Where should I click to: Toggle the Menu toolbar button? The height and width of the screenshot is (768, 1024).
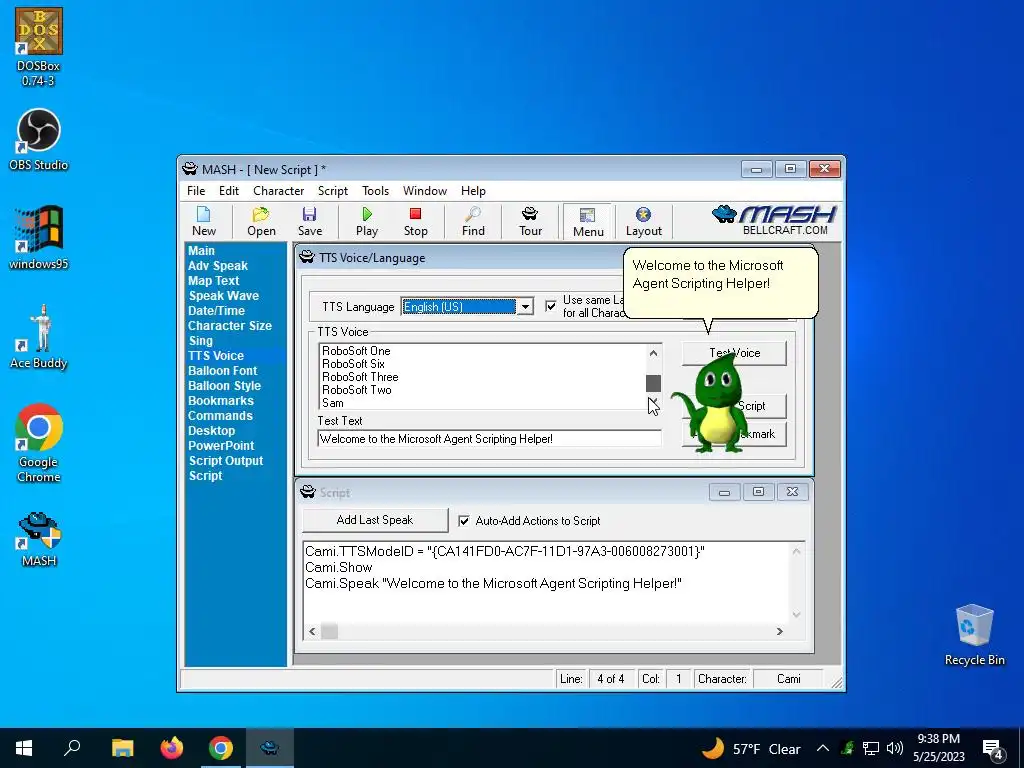click(588, 222)
